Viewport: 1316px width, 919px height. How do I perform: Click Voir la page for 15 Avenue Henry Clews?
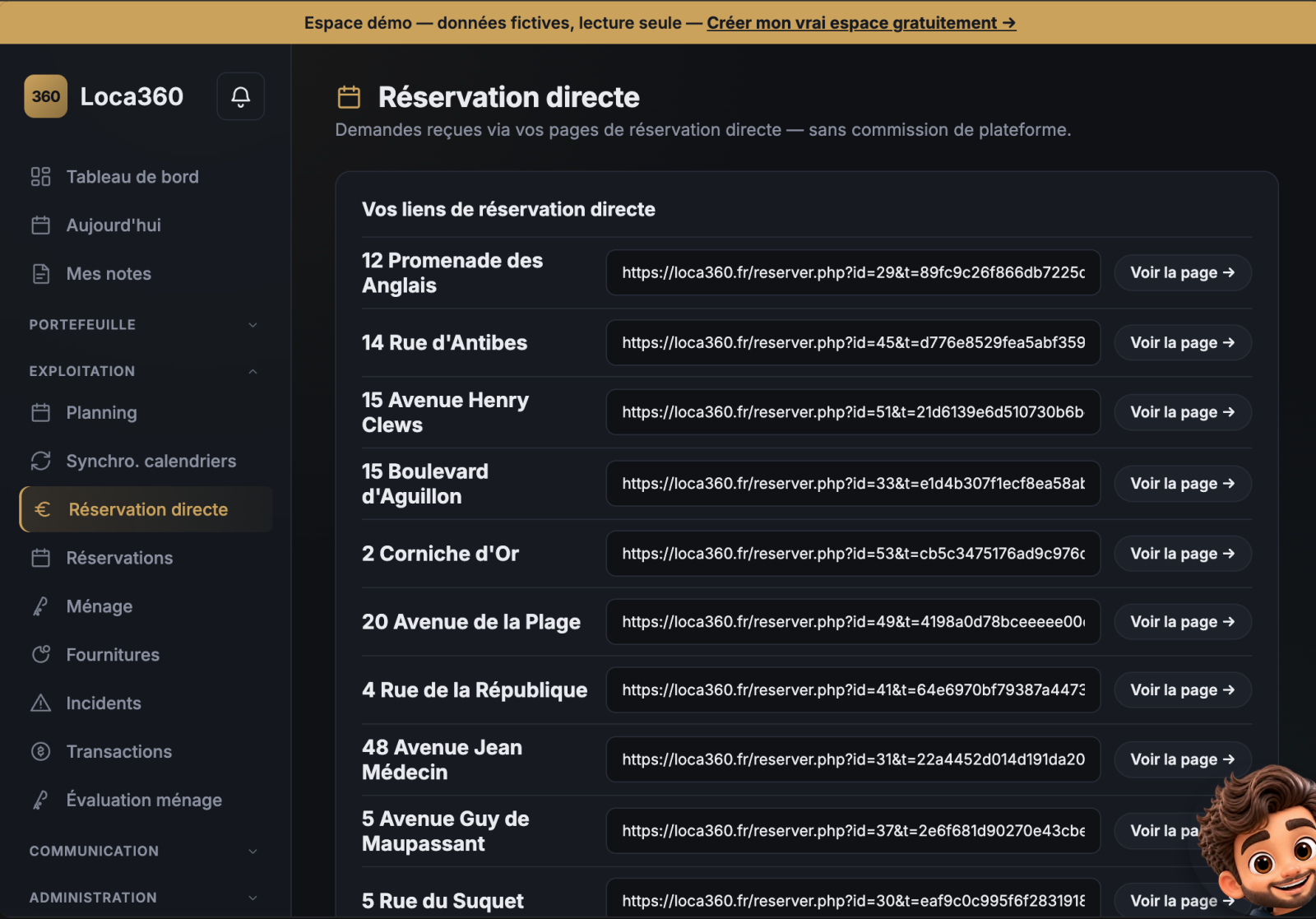(1183, 412)
